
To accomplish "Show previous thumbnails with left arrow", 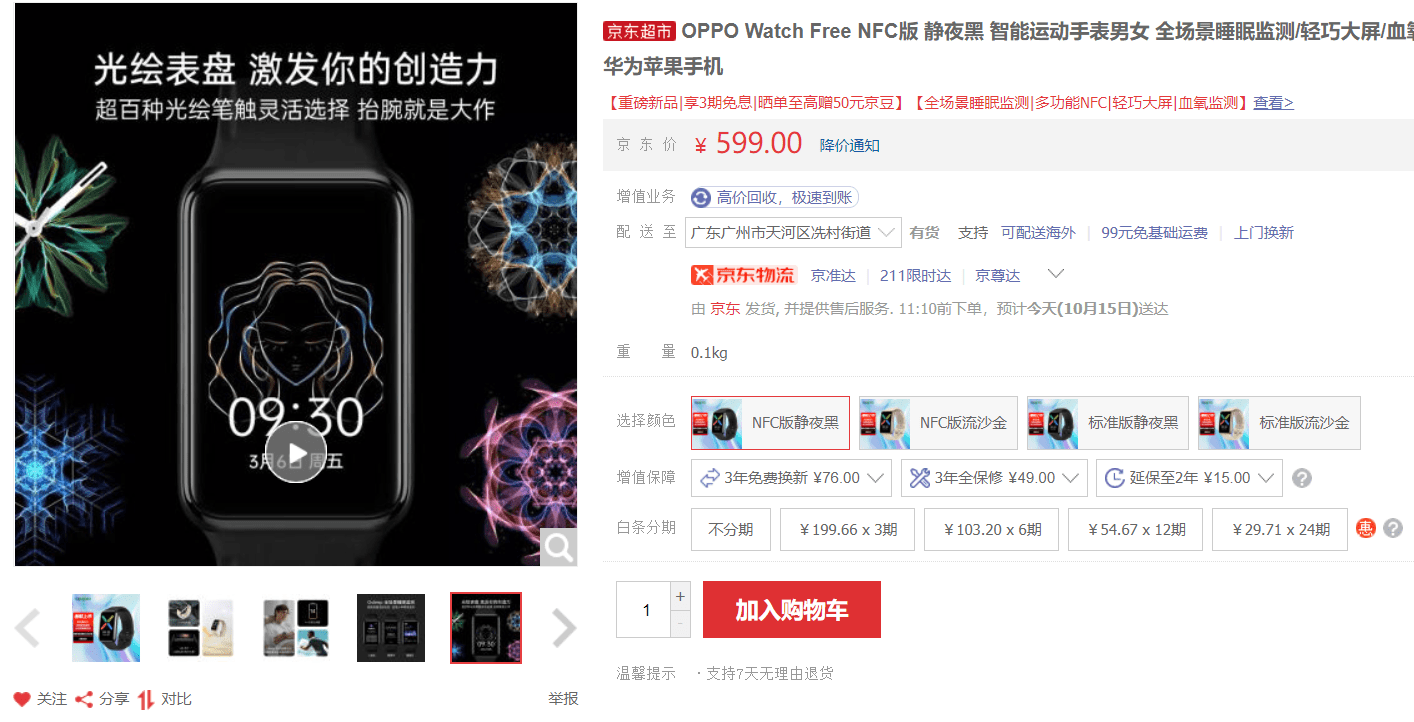I will [28, 628].
